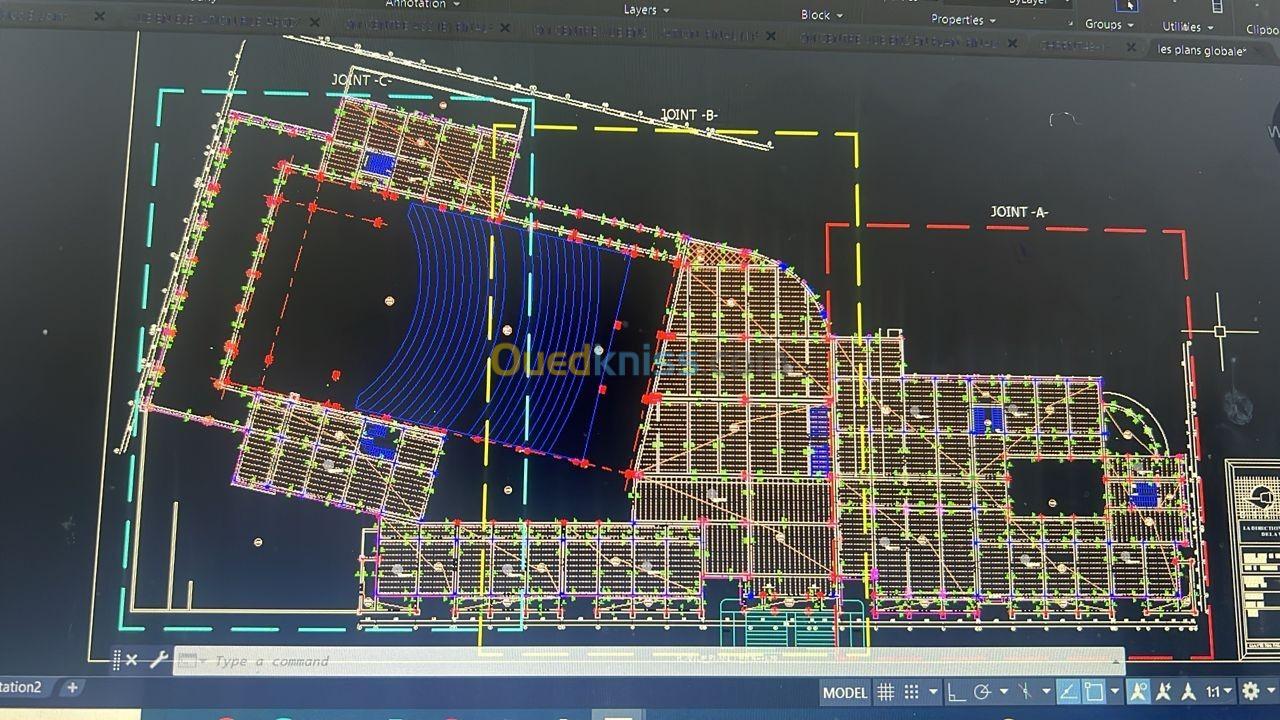Toggle the drawing grid display
The width and height of the screenshot is (1280, 720).
point(885,692)
